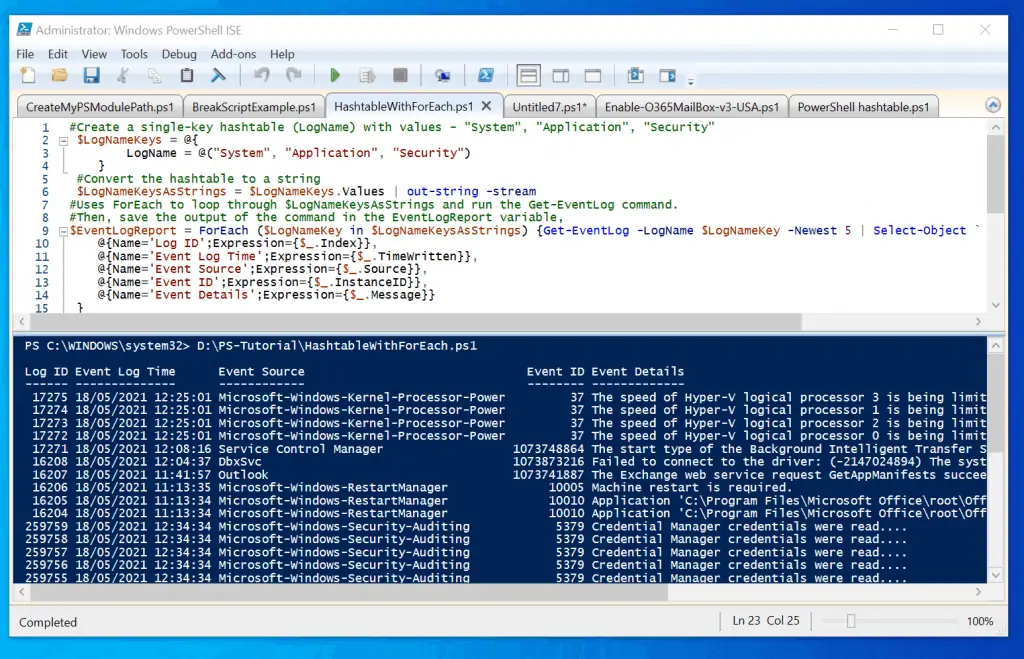Open the Help menu
This screenshot has height=659, width=1024.
coord(282,54)
